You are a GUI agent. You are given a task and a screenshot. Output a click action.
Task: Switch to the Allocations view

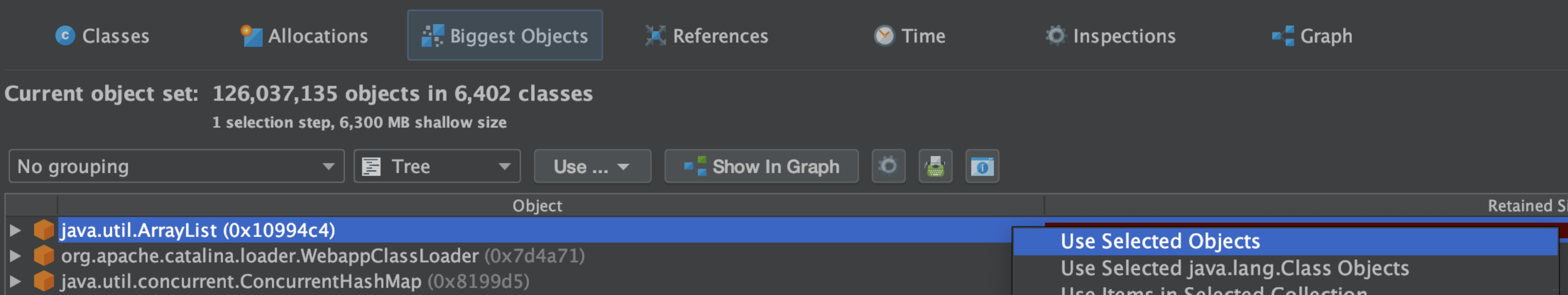(305, 36)
